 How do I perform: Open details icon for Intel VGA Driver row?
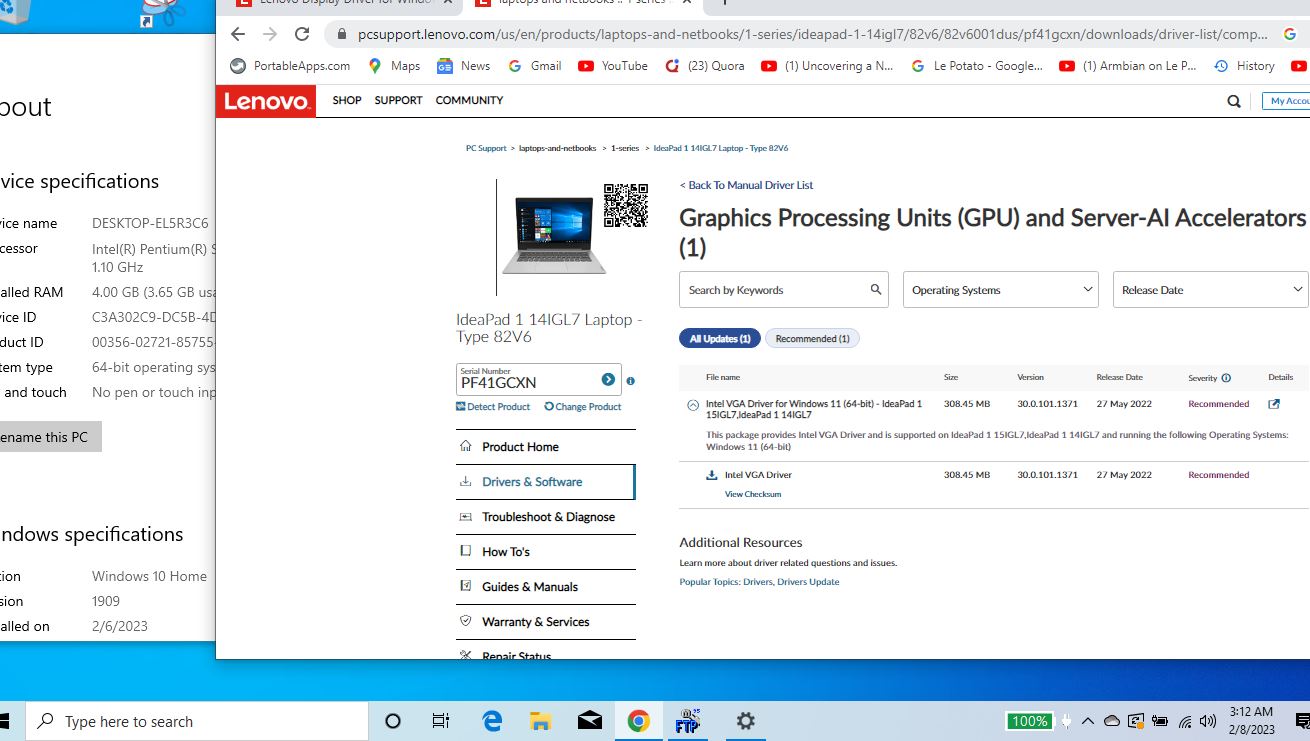1274,404
